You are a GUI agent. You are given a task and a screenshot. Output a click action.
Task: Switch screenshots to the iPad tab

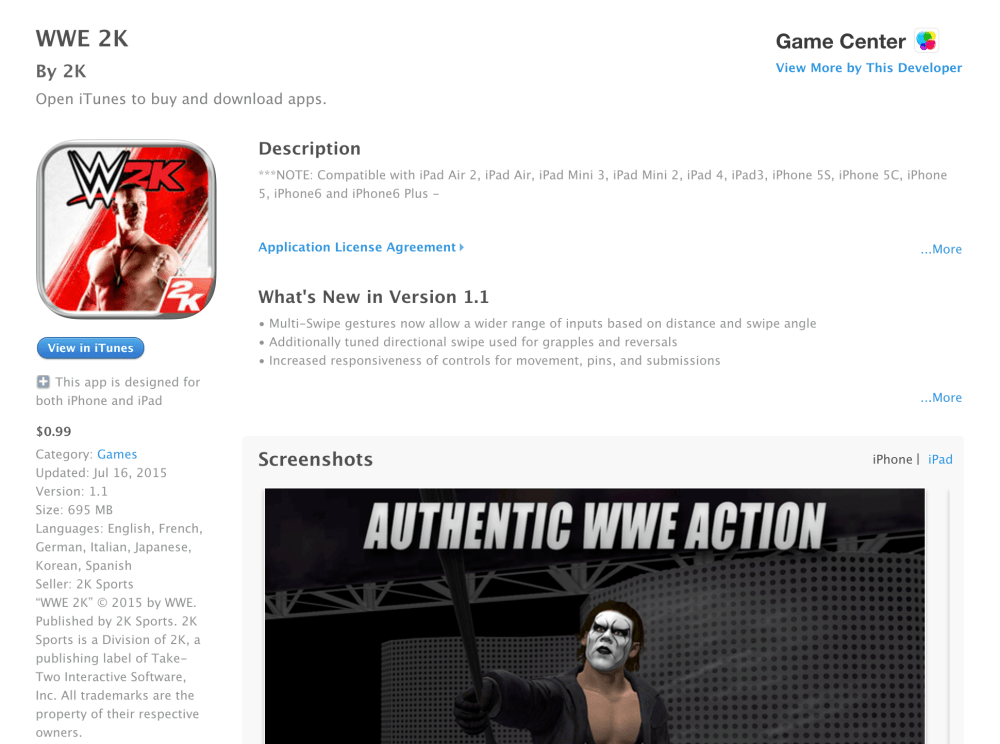click(940, 460)
